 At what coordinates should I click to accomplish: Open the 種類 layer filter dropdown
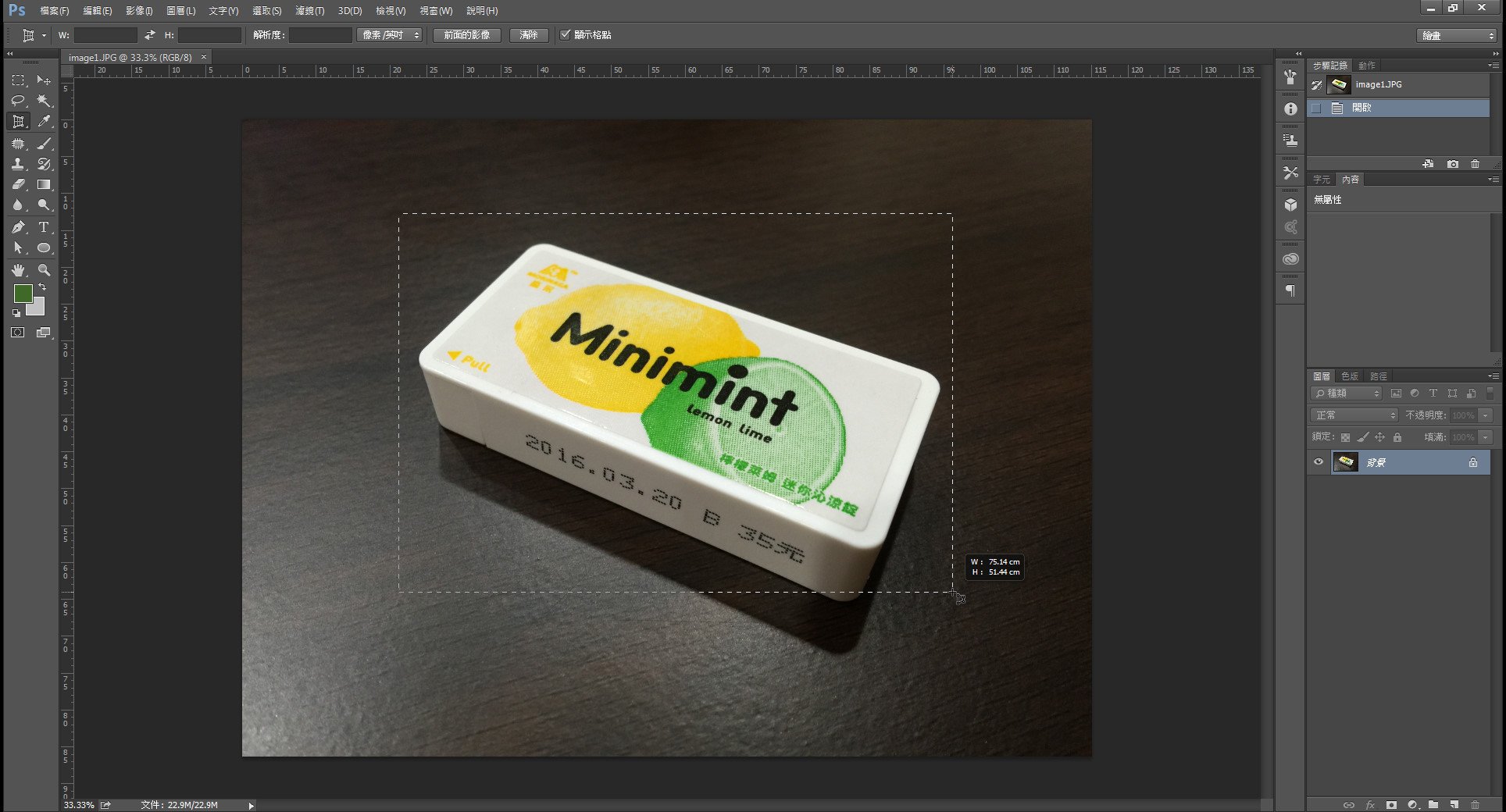click(x=1347, y=394)
